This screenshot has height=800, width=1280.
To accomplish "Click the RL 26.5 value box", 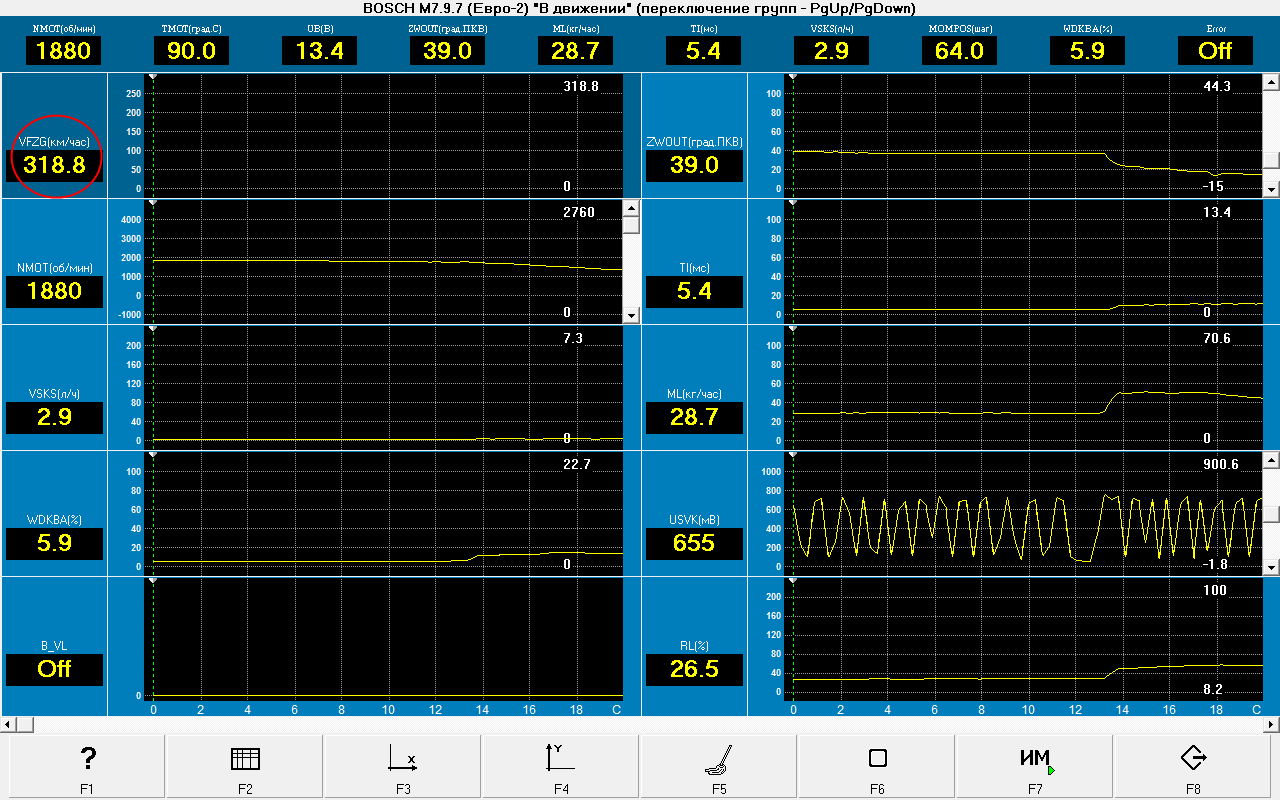I will pyautogui.click(x=694, y=670).
